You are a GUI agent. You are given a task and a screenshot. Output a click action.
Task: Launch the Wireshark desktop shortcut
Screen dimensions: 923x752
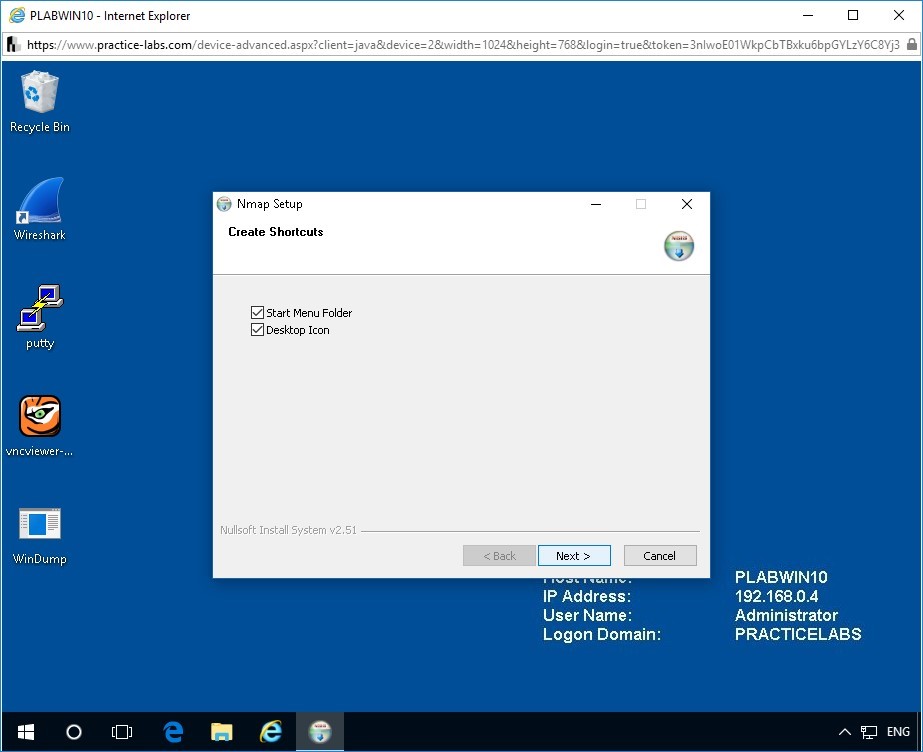tap(39, 209)
